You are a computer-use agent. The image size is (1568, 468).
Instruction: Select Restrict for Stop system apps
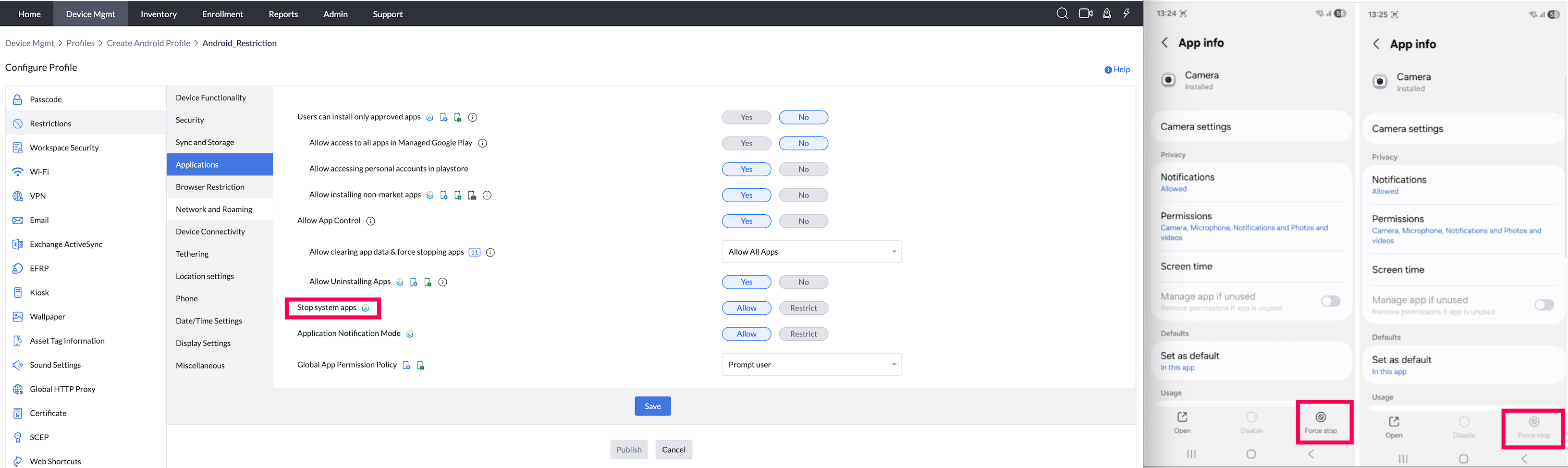tap(804, 308)
